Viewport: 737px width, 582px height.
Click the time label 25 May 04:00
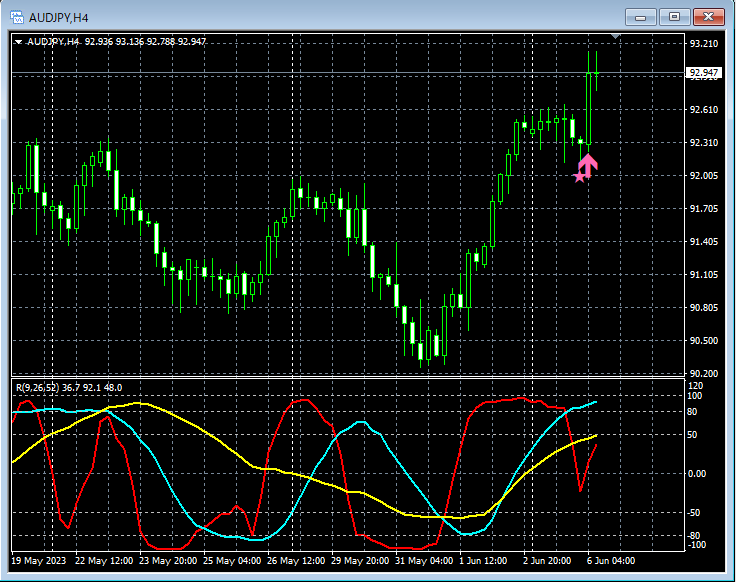[232, 561]
